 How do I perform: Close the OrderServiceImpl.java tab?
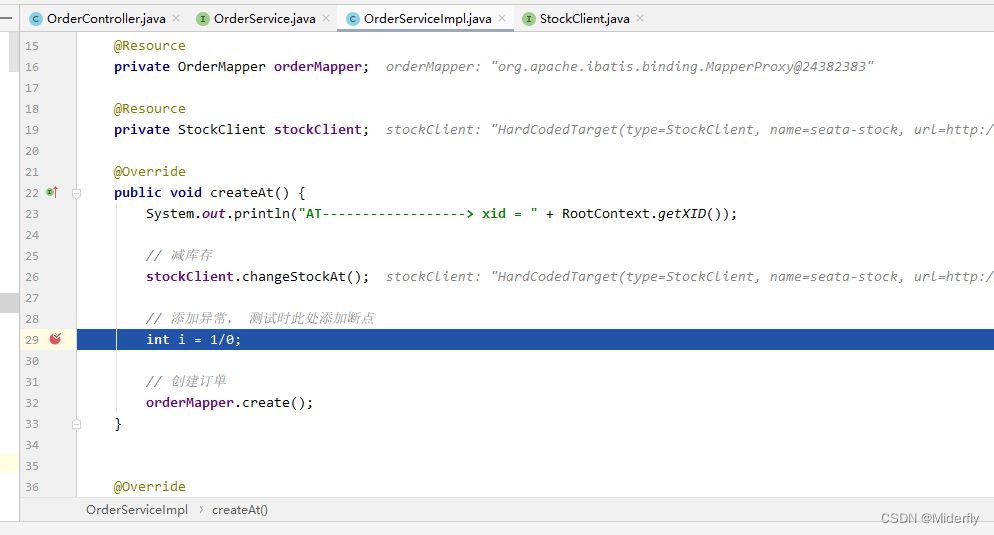(502, 18)
